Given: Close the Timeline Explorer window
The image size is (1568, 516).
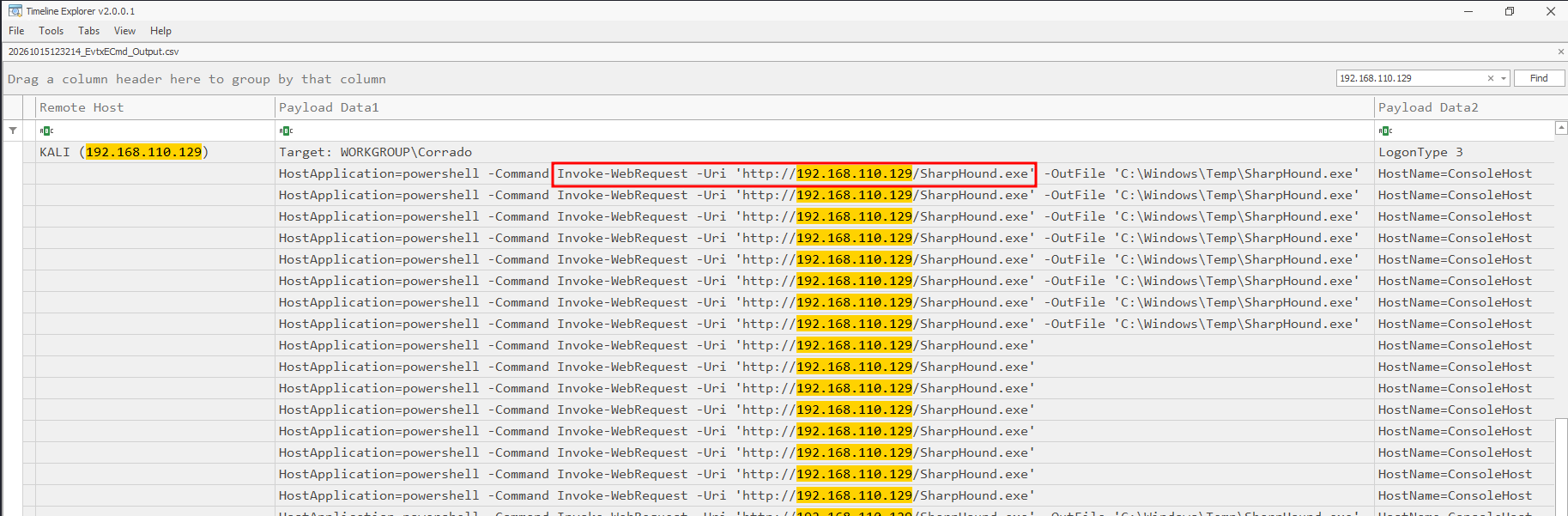Looking at the screenshot, I should pyautogui.click(x=1551, y=11).
